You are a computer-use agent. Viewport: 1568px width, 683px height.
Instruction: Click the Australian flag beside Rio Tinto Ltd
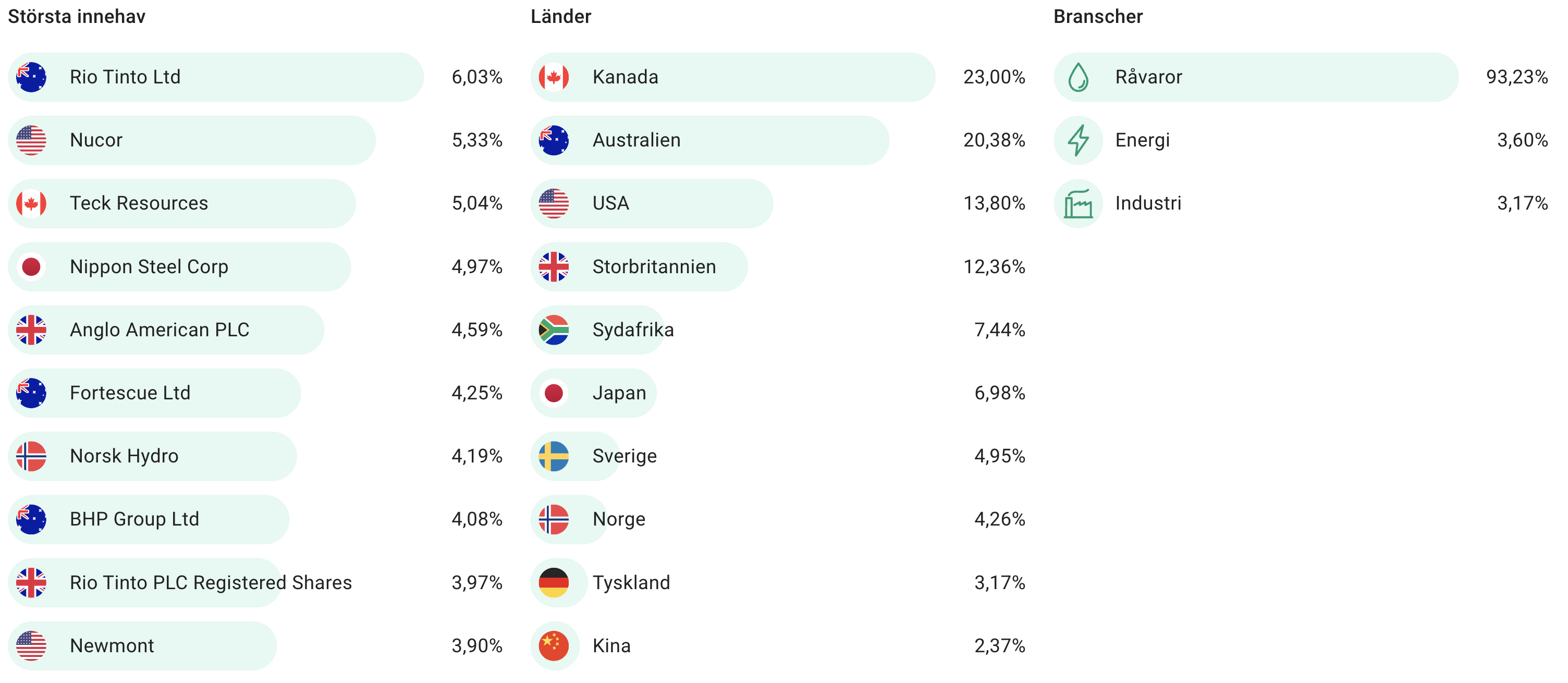pyautogui.click(x=31, y=77)
